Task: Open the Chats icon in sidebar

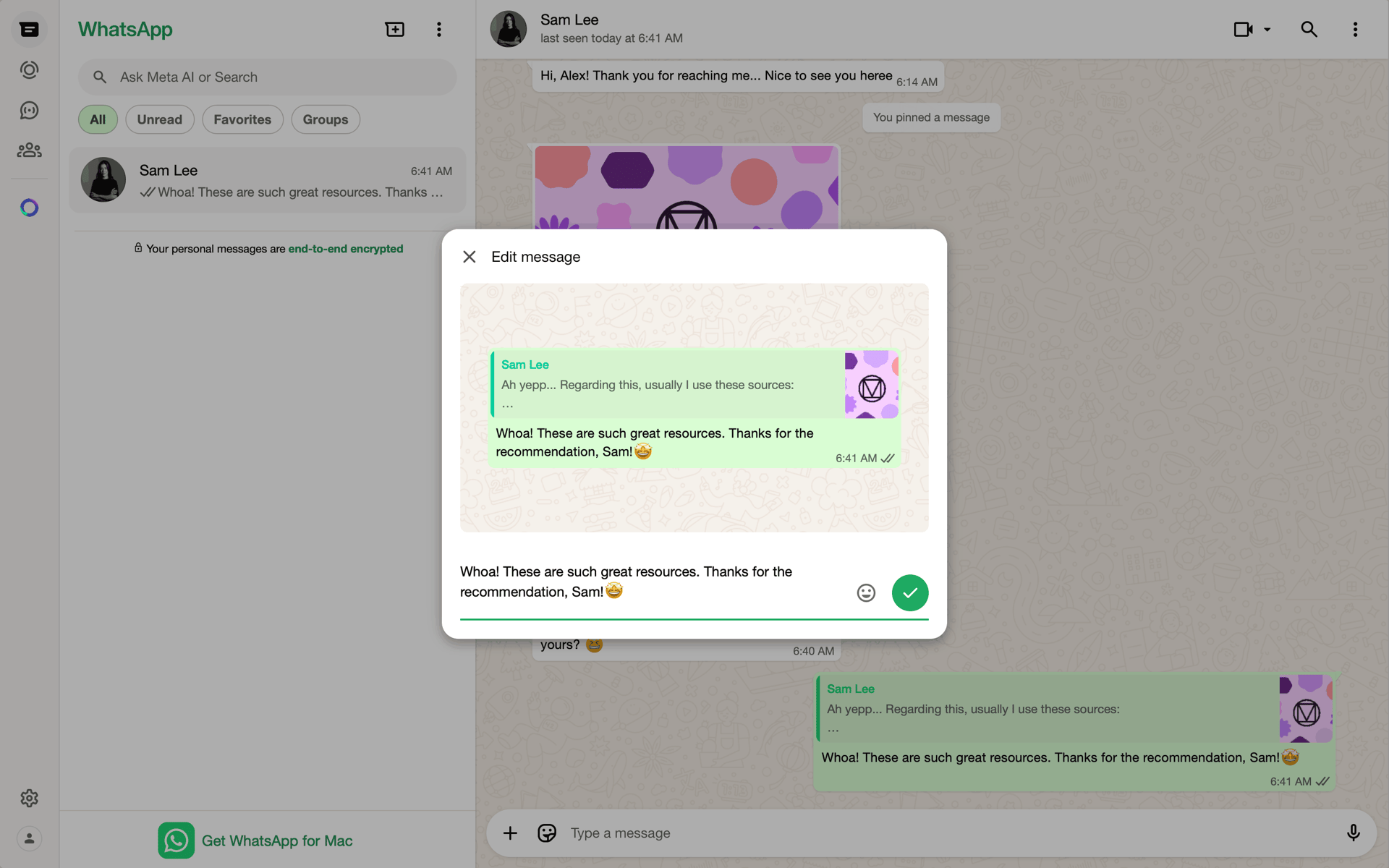Action: click(29, 30)
